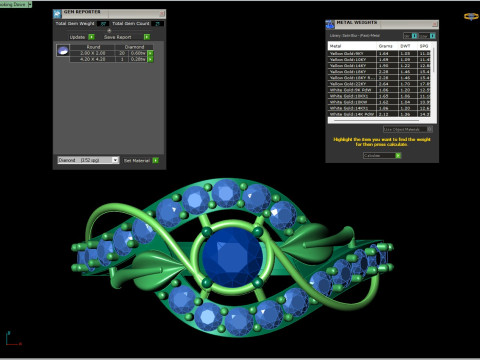This screenshot has width=480, height=360.
Task: Click the gold ring icon in the top-right corner
Action: pos(471,16)
